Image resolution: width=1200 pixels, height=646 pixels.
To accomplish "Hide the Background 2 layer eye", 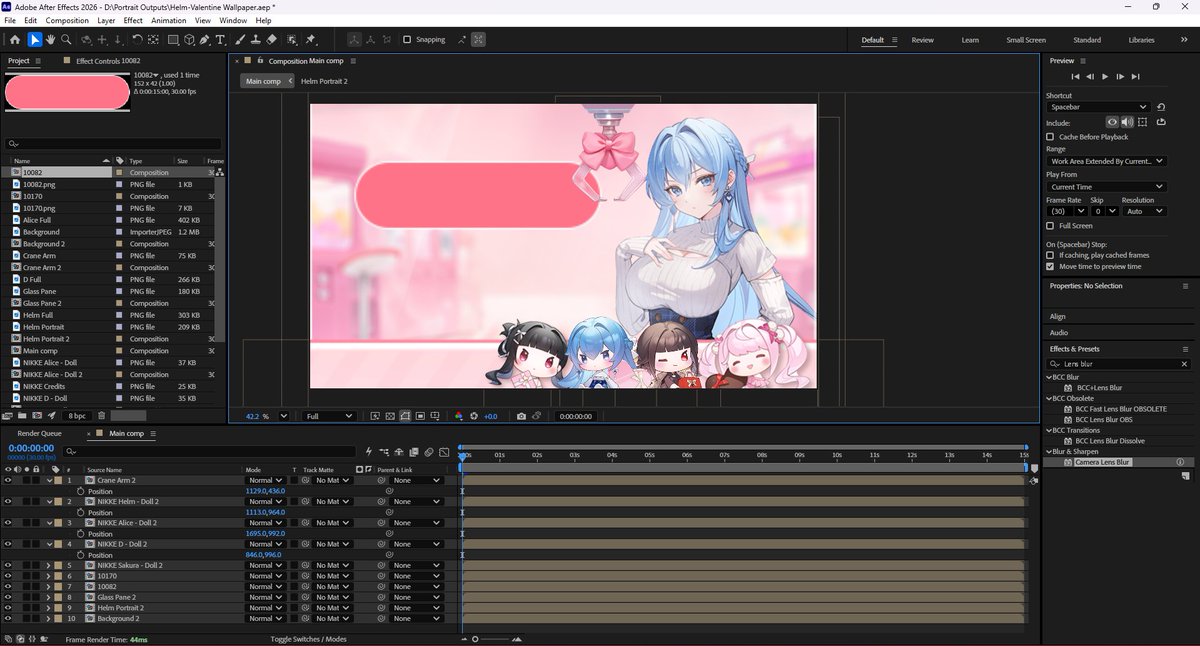I will coord(8,619).
